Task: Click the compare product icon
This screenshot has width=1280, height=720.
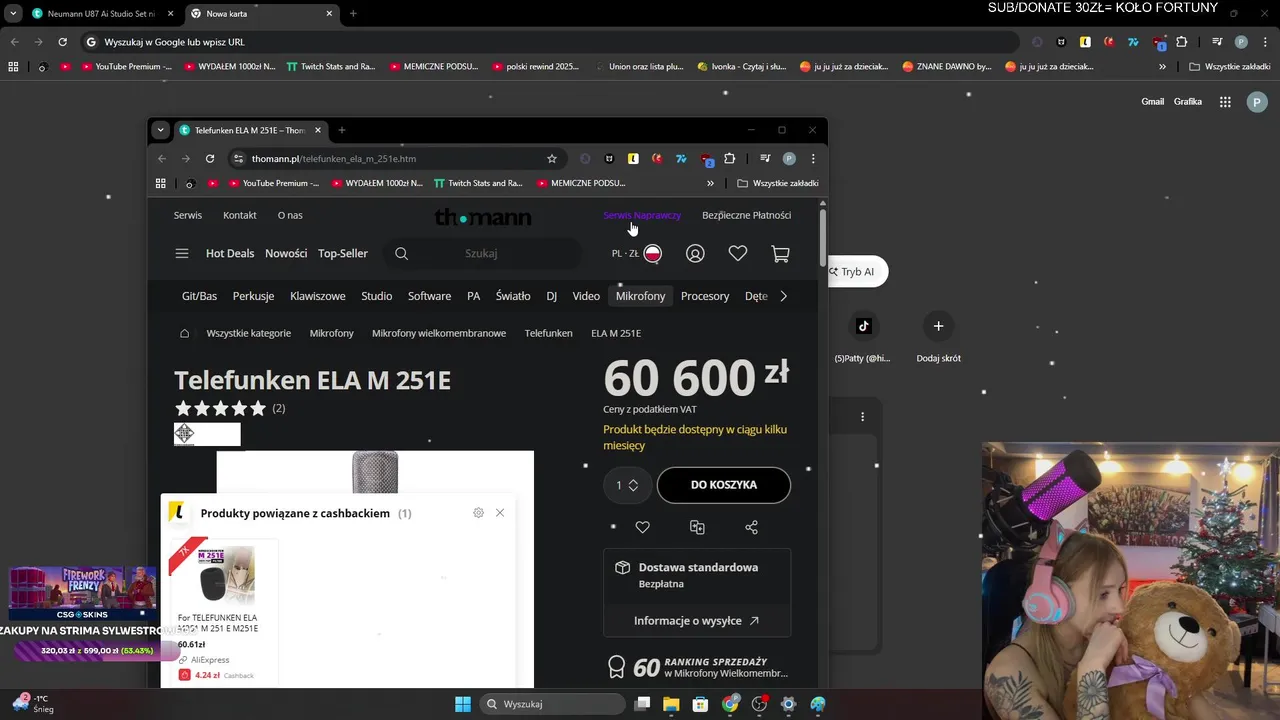Action: click(x=697, y=527)
